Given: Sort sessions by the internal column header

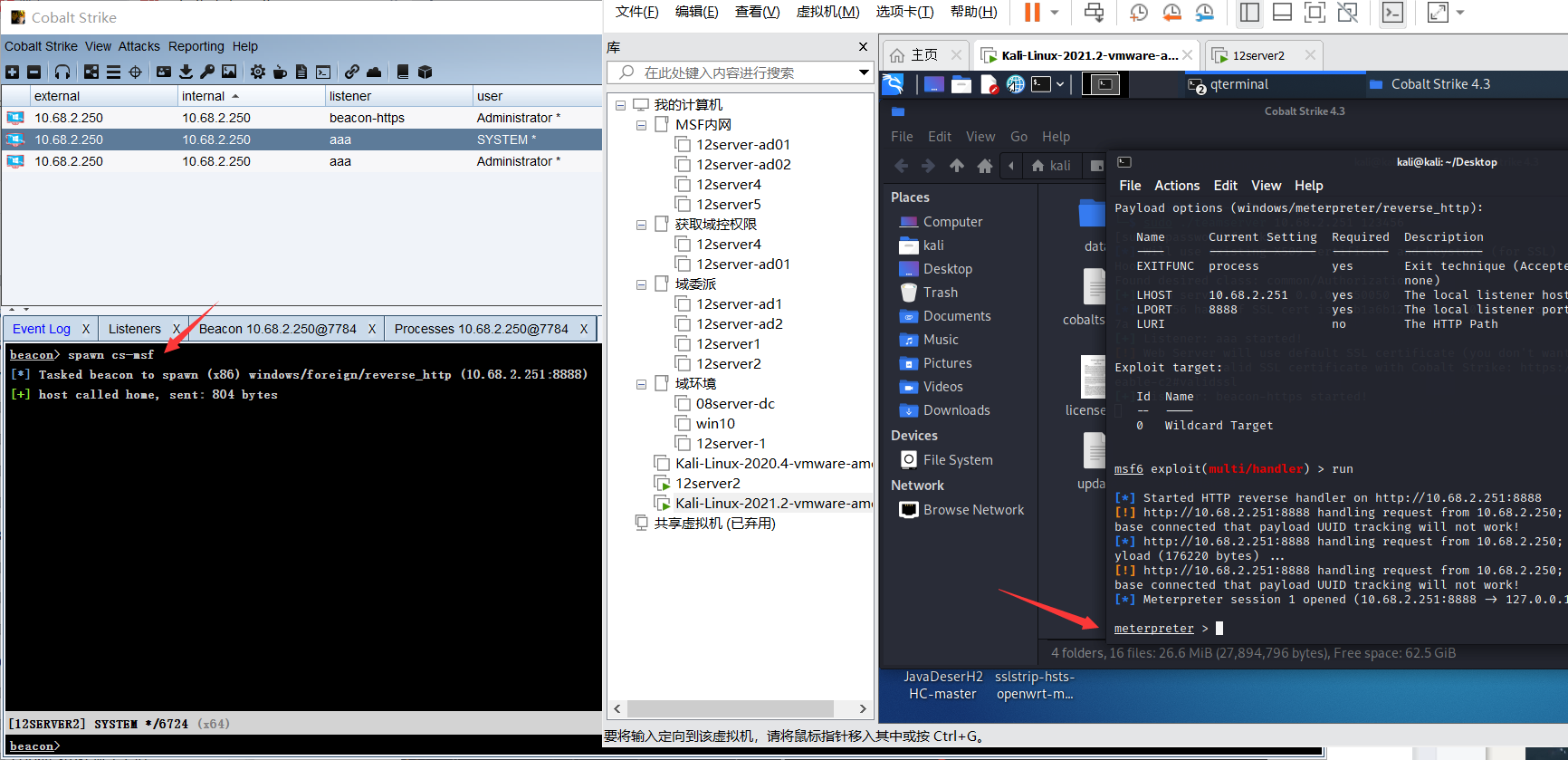Looking at the screenshot, I should (x=251, y=96).
